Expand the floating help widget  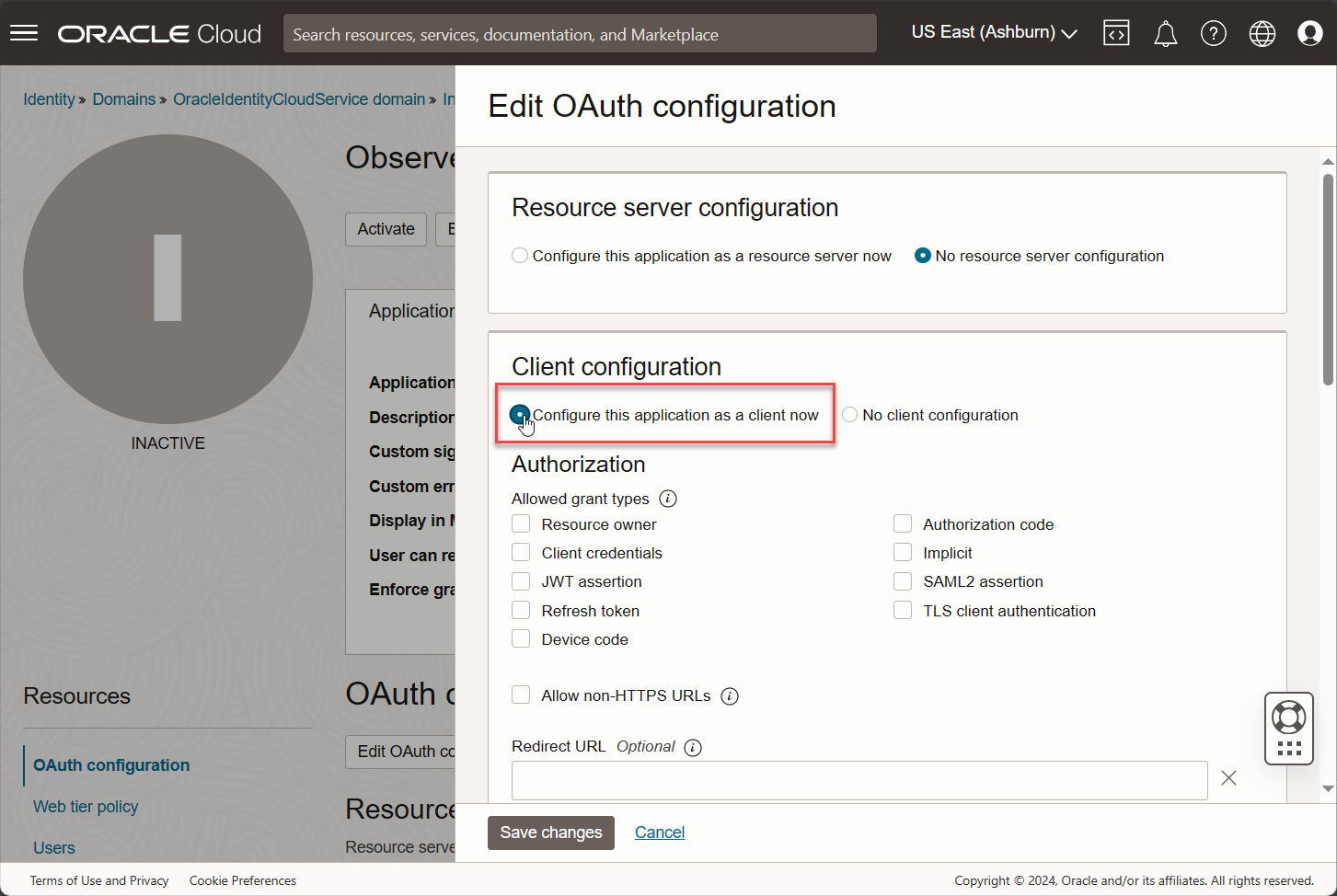pyautogui.click(x=1288, y=728)
